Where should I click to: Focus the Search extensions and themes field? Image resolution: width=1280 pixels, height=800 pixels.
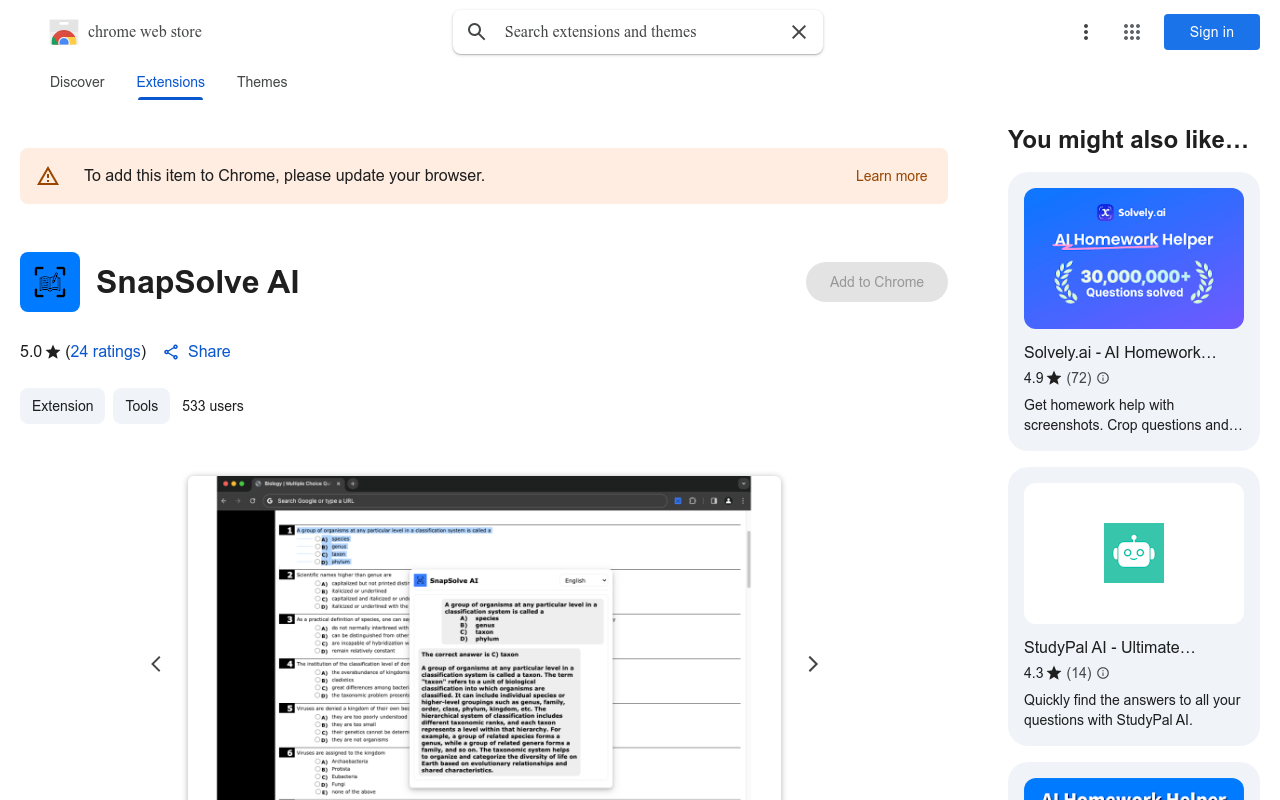click(x=638, y=32)
